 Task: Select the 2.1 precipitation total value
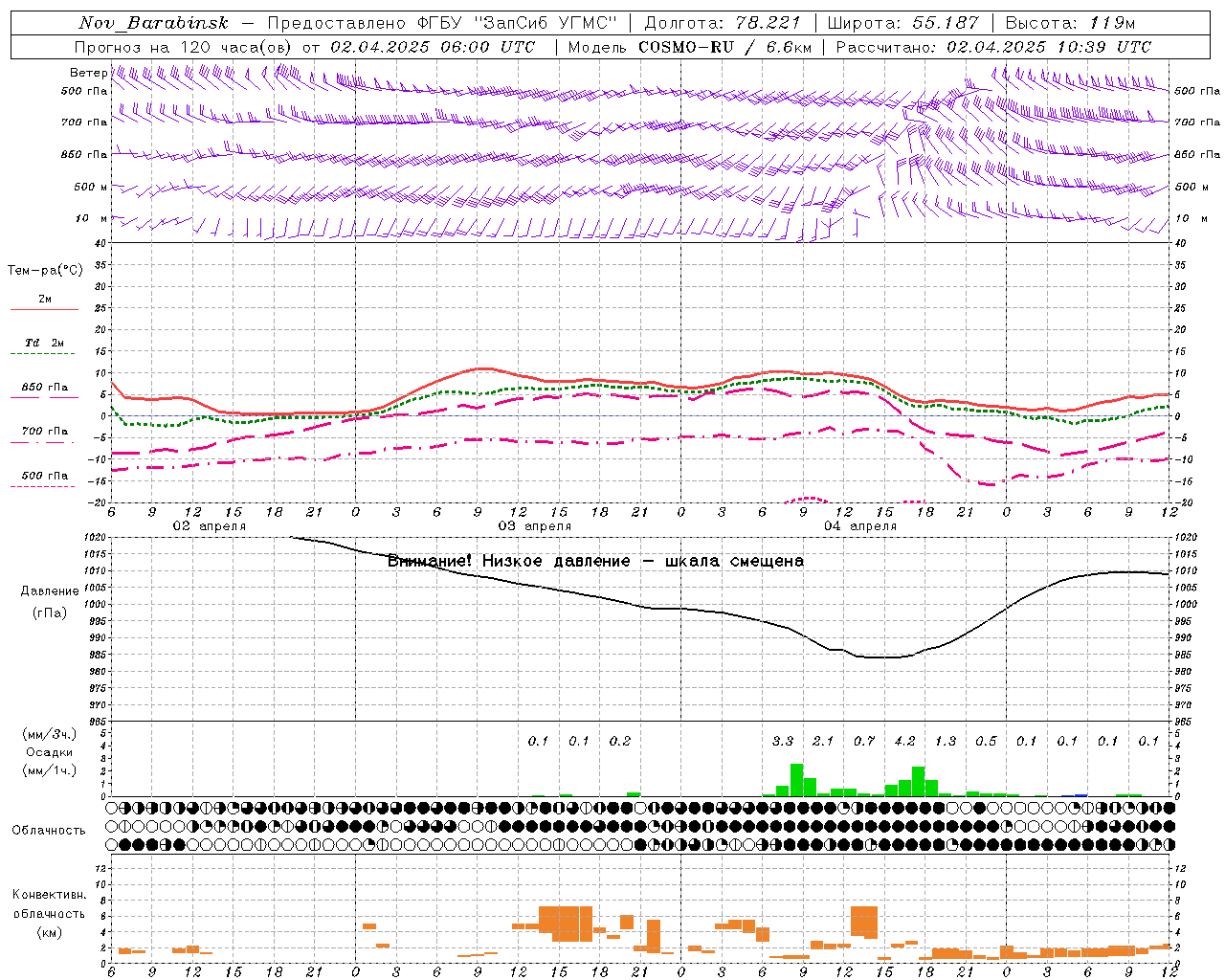823,741
